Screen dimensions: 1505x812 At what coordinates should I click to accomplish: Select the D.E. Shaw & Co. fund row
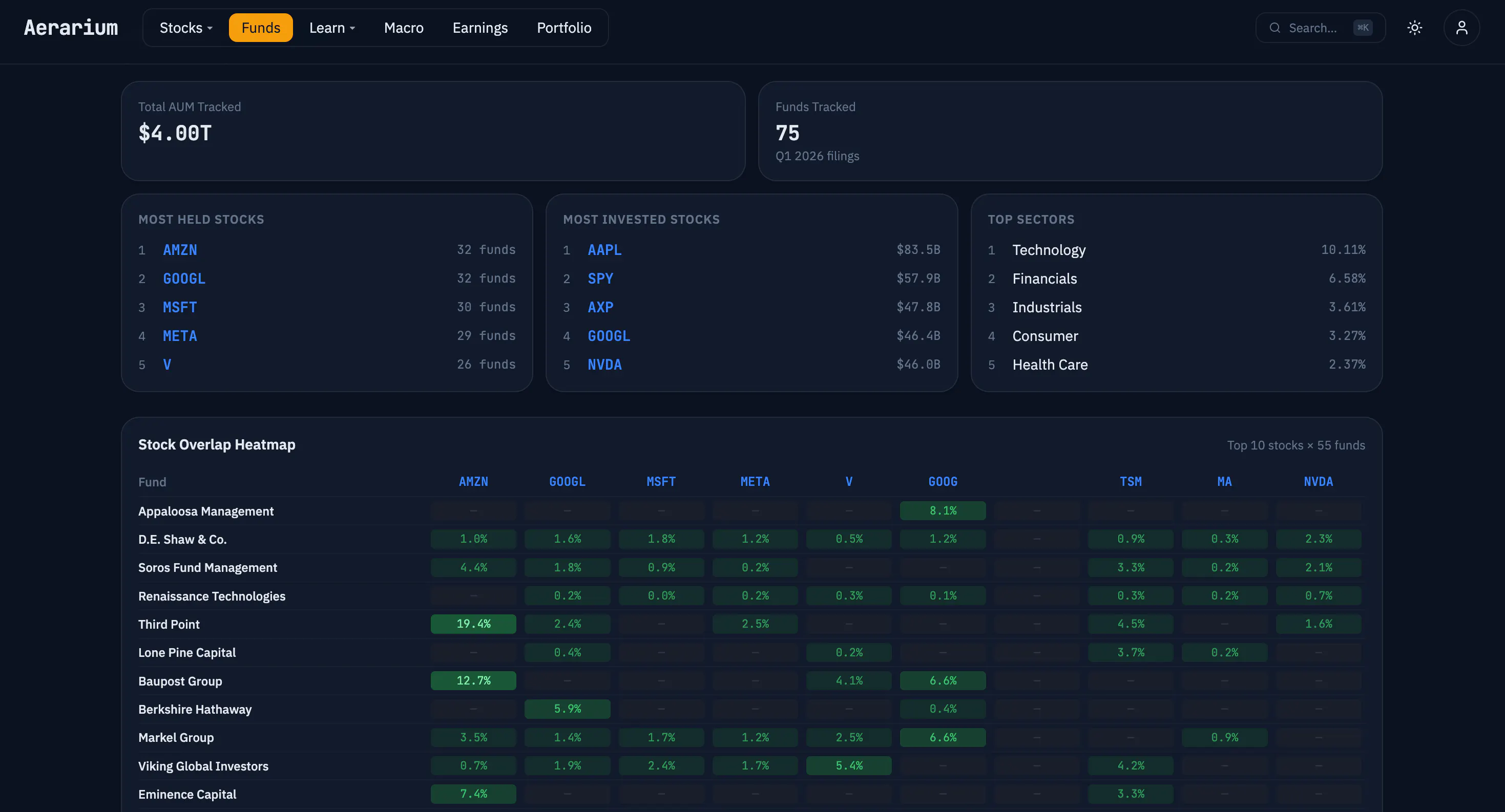(751, 539)
